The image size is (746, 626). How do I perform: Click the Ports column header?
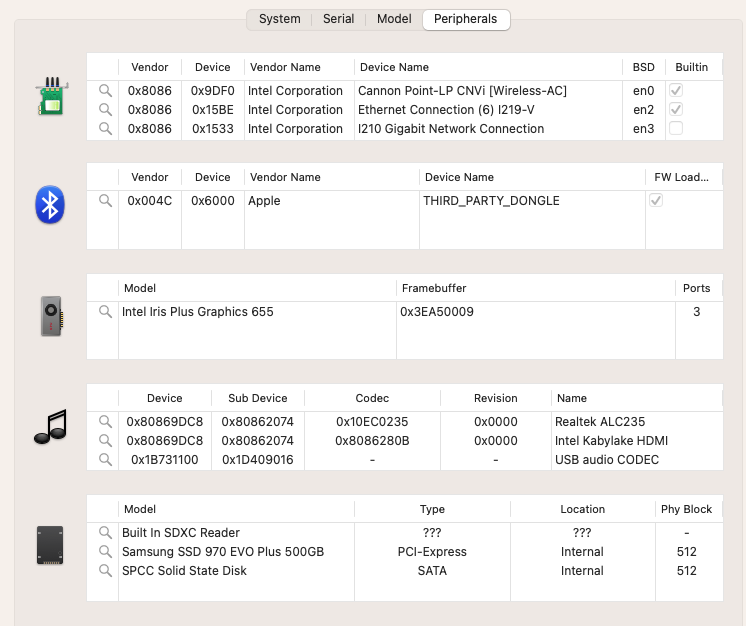pos(697,288)
